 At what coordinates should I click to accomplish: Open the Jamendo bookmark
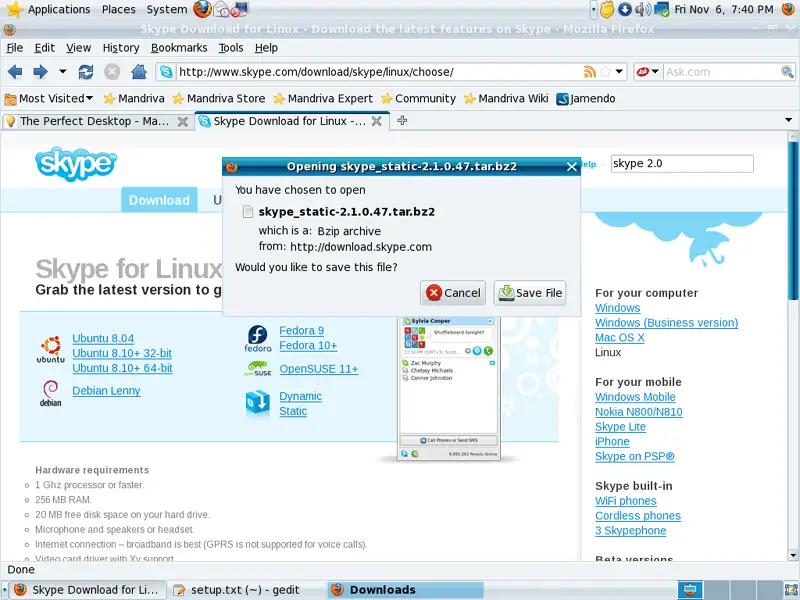pos(586,98)
